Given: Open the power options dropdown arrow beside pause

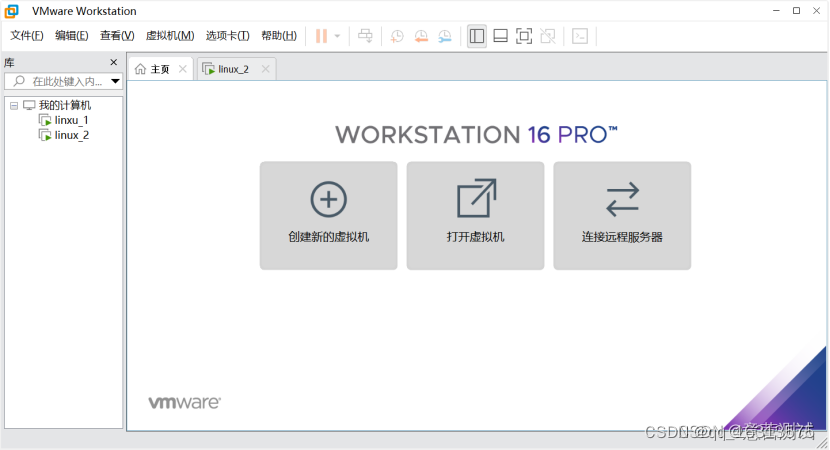Looking at the screenshot, I should point(337,36).
